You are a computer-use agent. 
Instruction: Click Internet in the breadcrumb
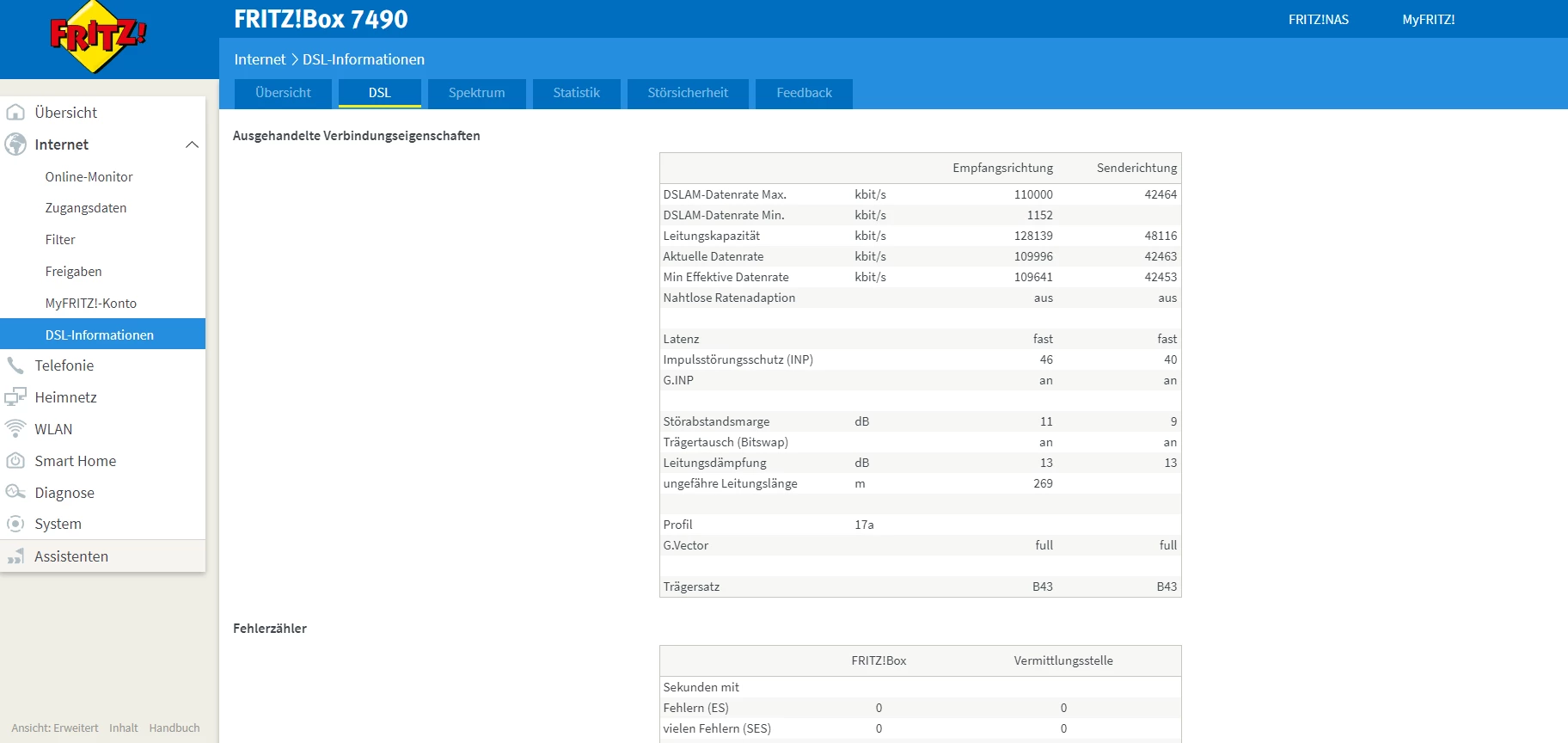pyautogui.click(x=260, y=59)
